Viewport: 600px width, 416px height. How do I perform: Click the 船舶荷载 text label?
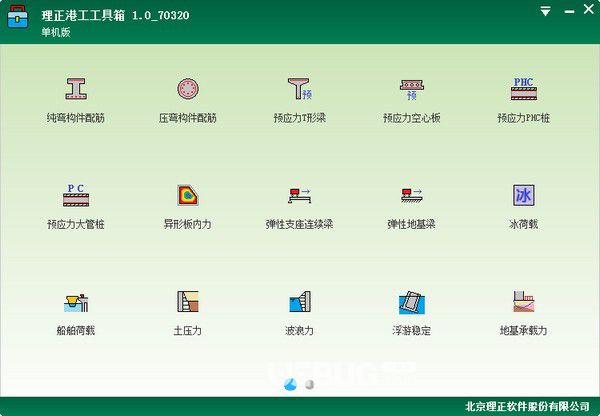[76, 331]
